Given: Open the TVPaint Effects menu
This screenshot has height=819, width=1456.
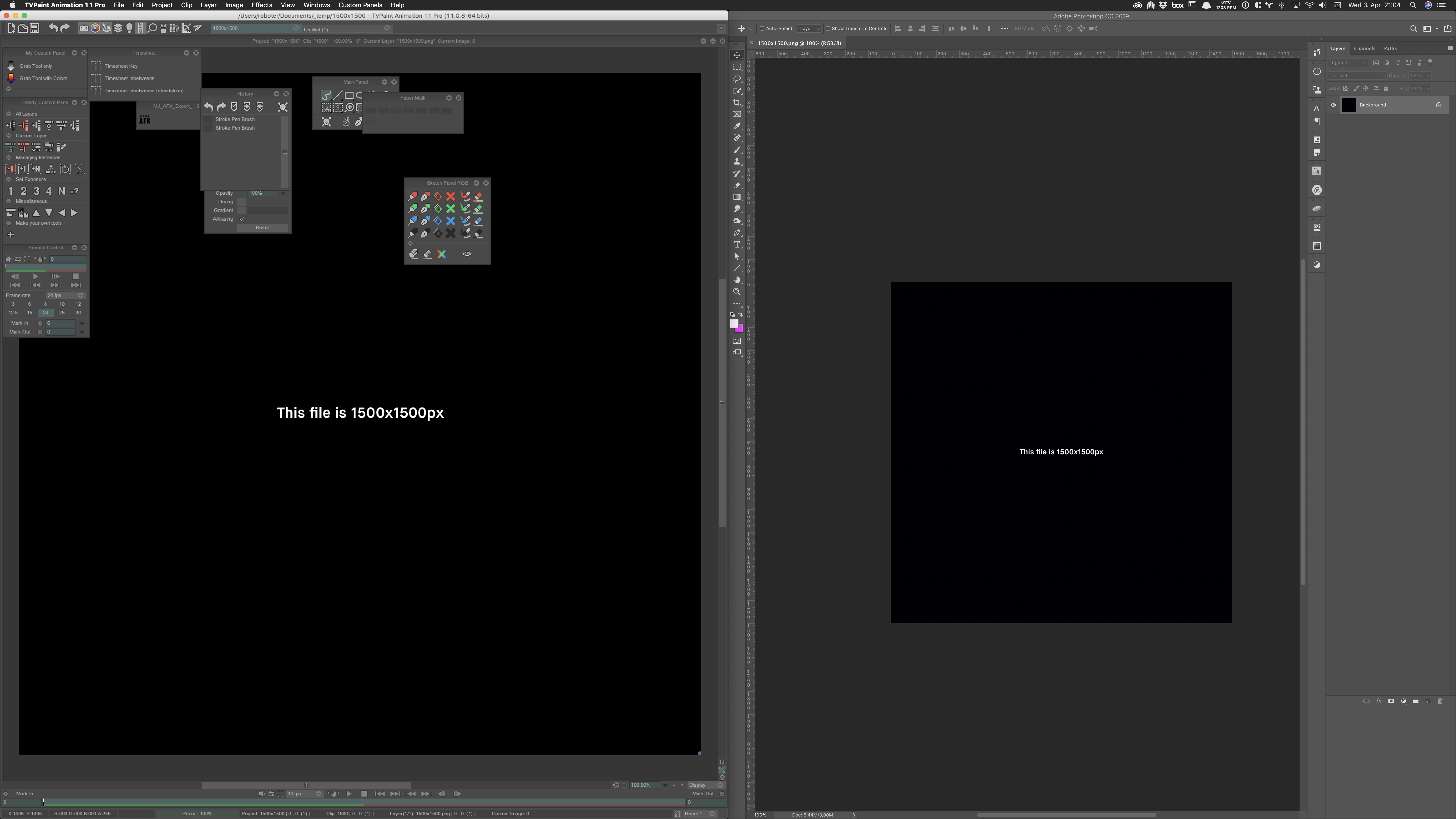Looking at the screenshot, I should coord(262,5).
